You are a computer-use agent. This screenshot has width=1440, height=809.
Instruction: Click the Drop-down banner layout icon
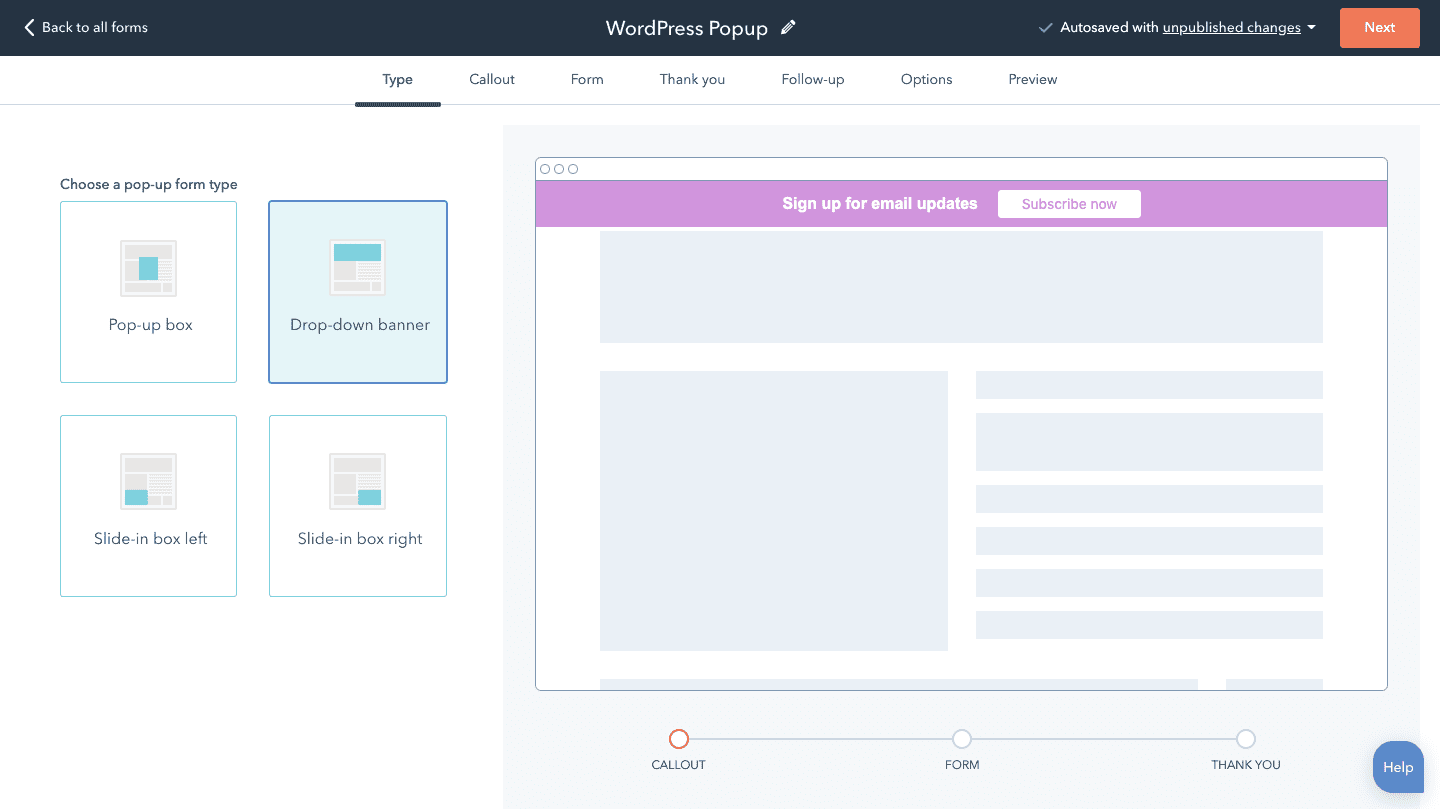358,268
